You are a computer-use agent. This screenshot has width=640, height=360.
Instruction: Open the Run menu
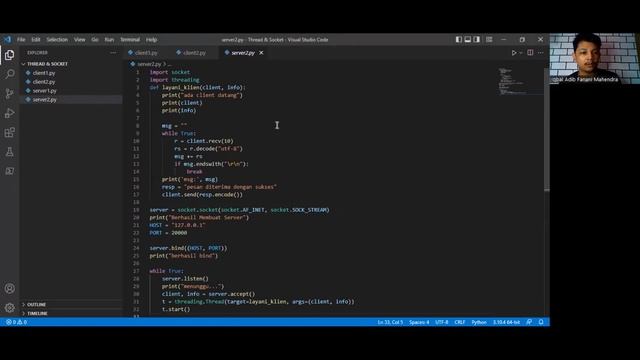pyautogui.click(x=109, y=40)
